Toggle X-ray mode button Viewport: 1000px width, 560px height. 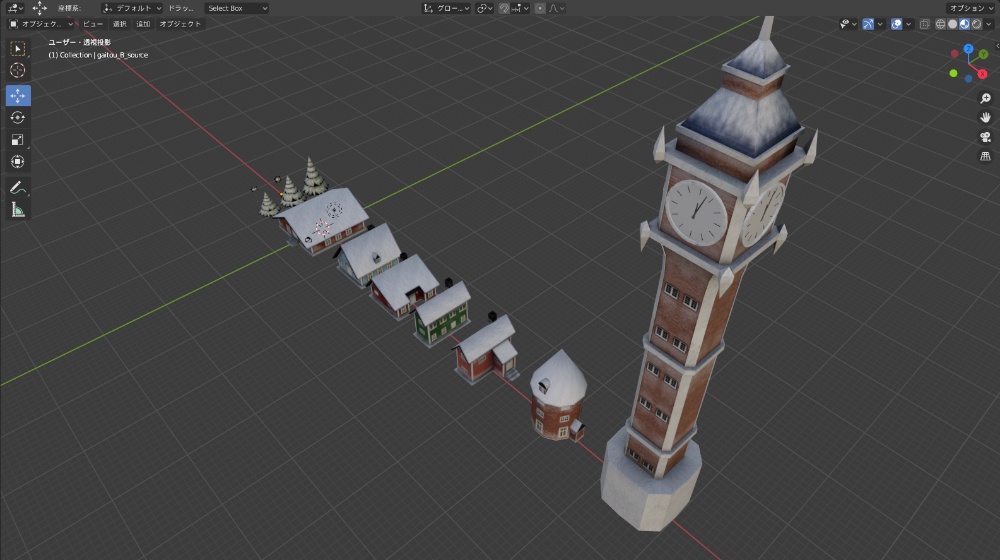pyautogui.click(x=924, y=24)
